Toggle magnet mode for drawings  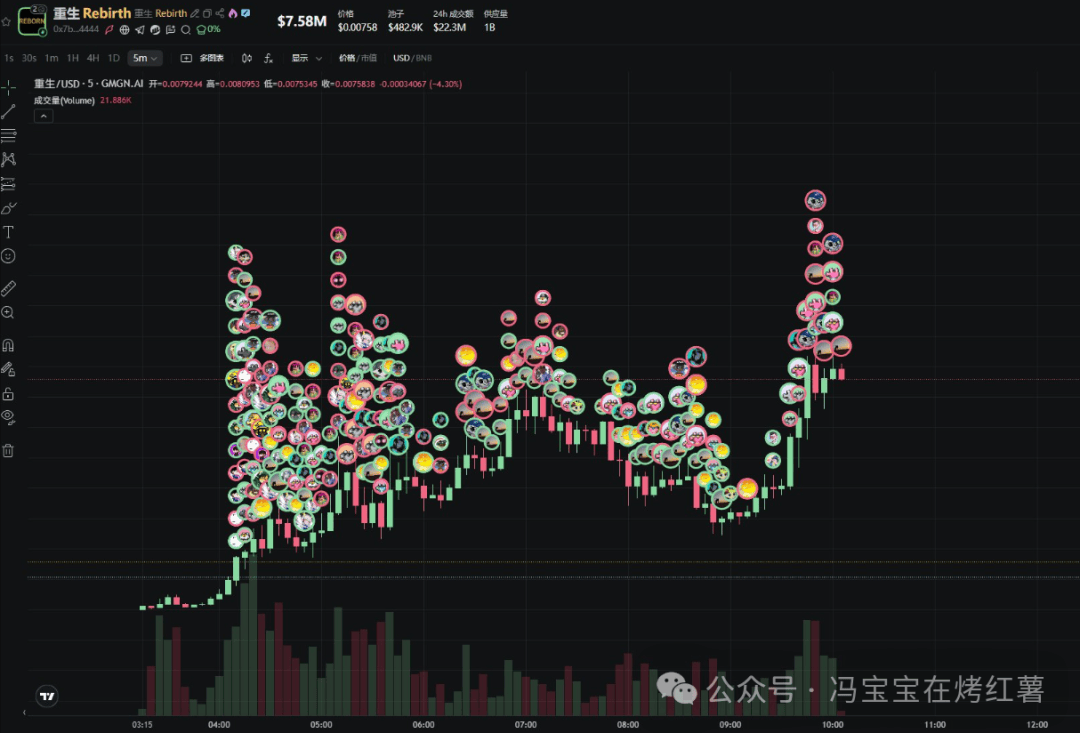[8, 345]
